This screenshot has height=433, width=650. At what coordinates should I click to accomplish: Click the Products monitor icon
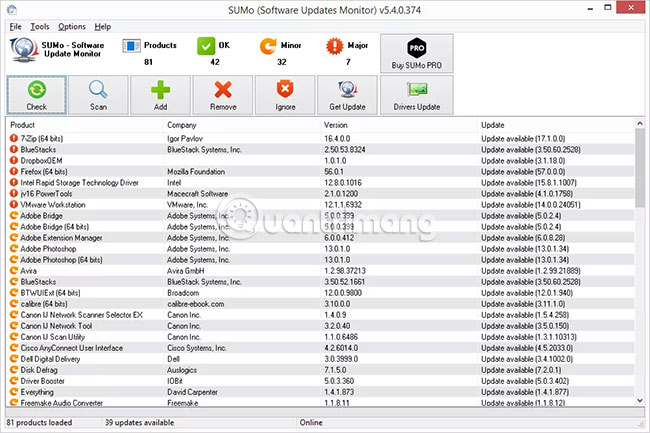[131, 46]
